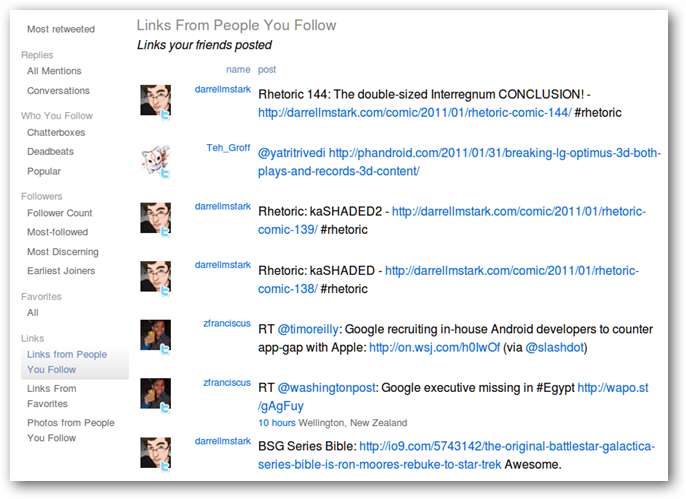Click darrellmstark avatar on kaSHADED2 post

(154, 218)
